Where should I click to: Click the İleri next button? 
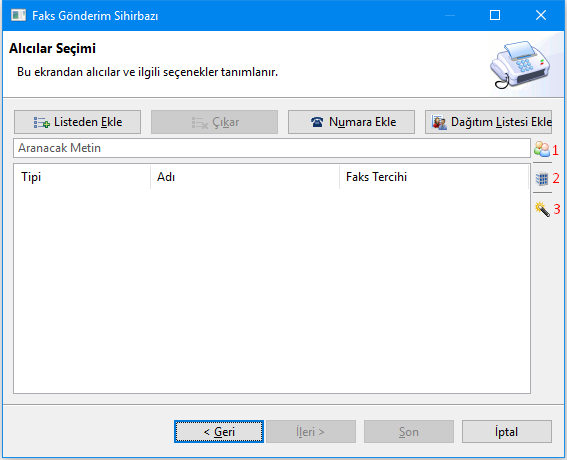(x=311, y=431)
